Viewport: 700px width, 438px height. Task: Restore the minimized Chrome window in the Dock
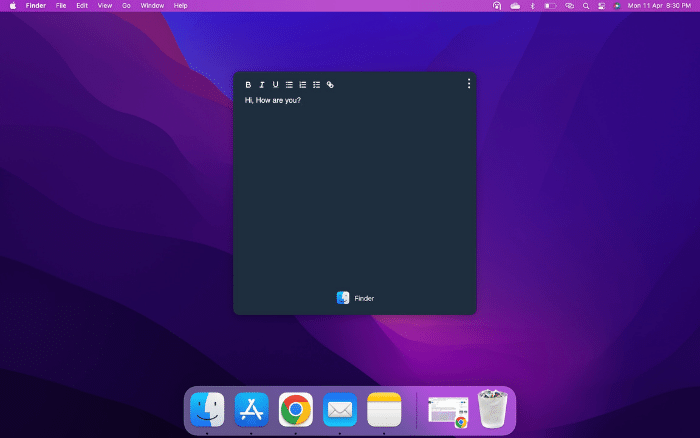[448, 411]
